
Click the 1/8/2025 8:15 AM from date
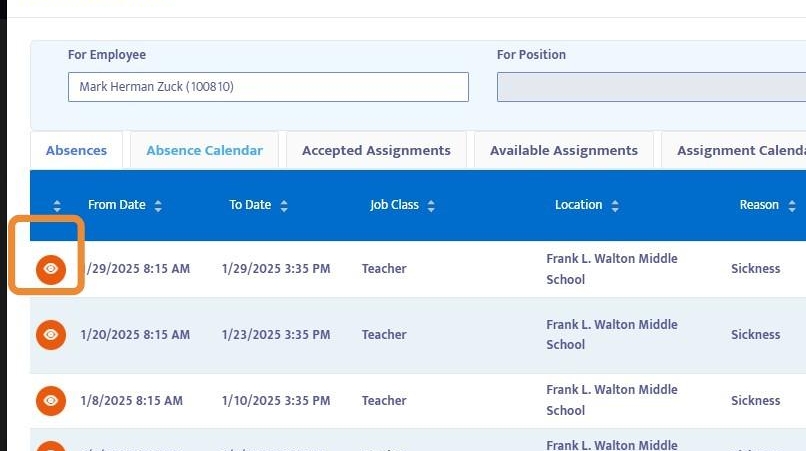point(132,400)
